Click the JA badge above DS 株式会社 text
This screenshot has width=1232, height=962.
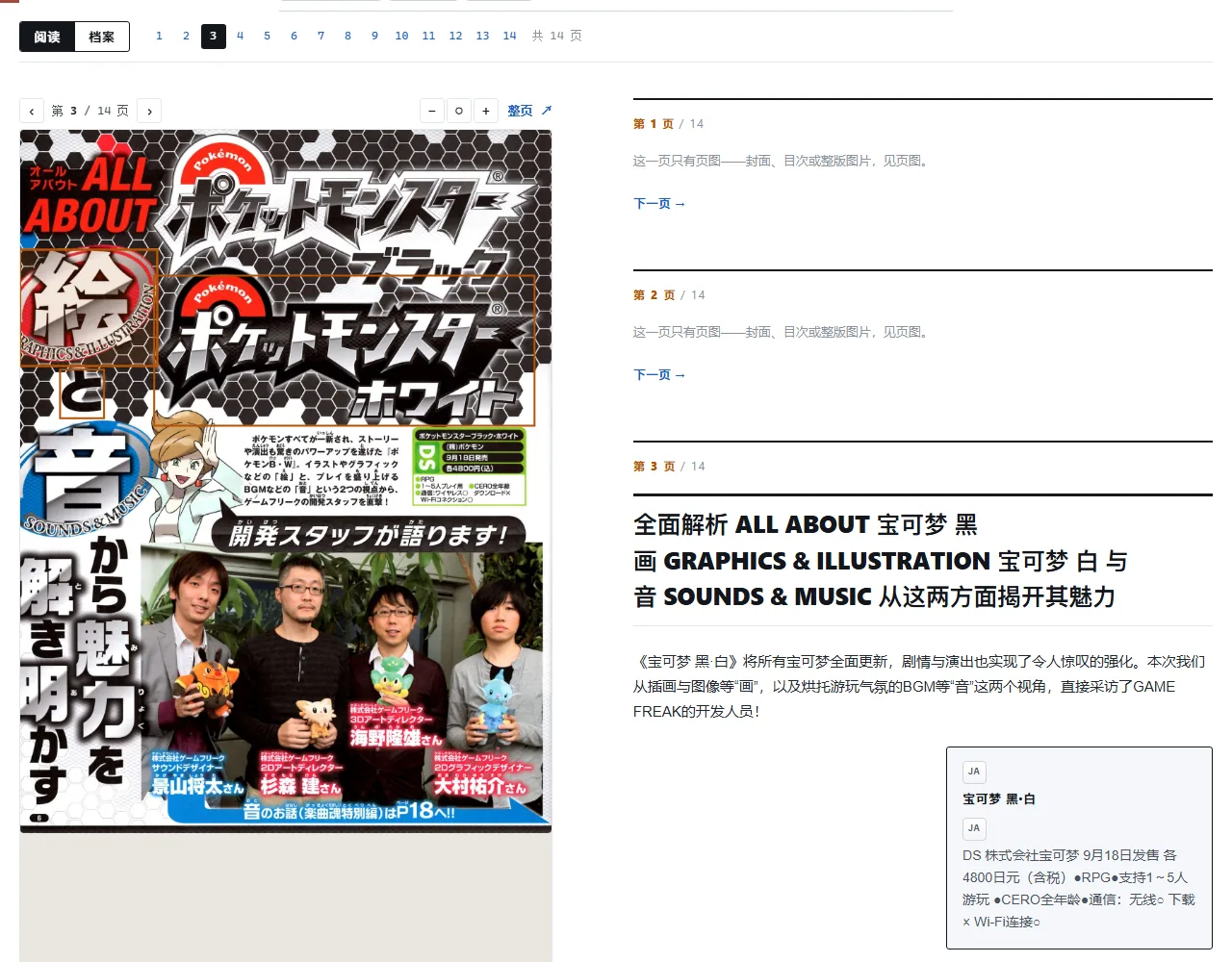(x=974, y=828)
